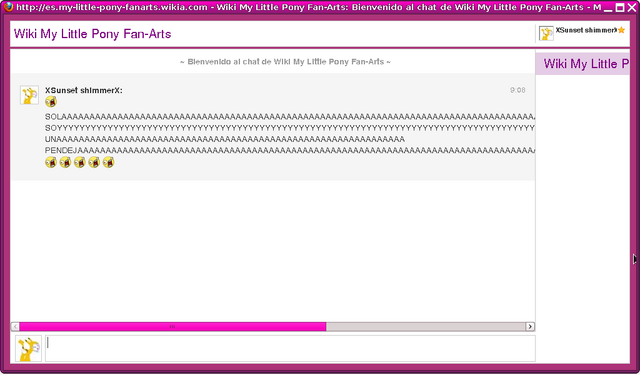This screenshot has width=640, height=375.
Task: Click the gold star badge icon
Action: click(x=621, y=30)
